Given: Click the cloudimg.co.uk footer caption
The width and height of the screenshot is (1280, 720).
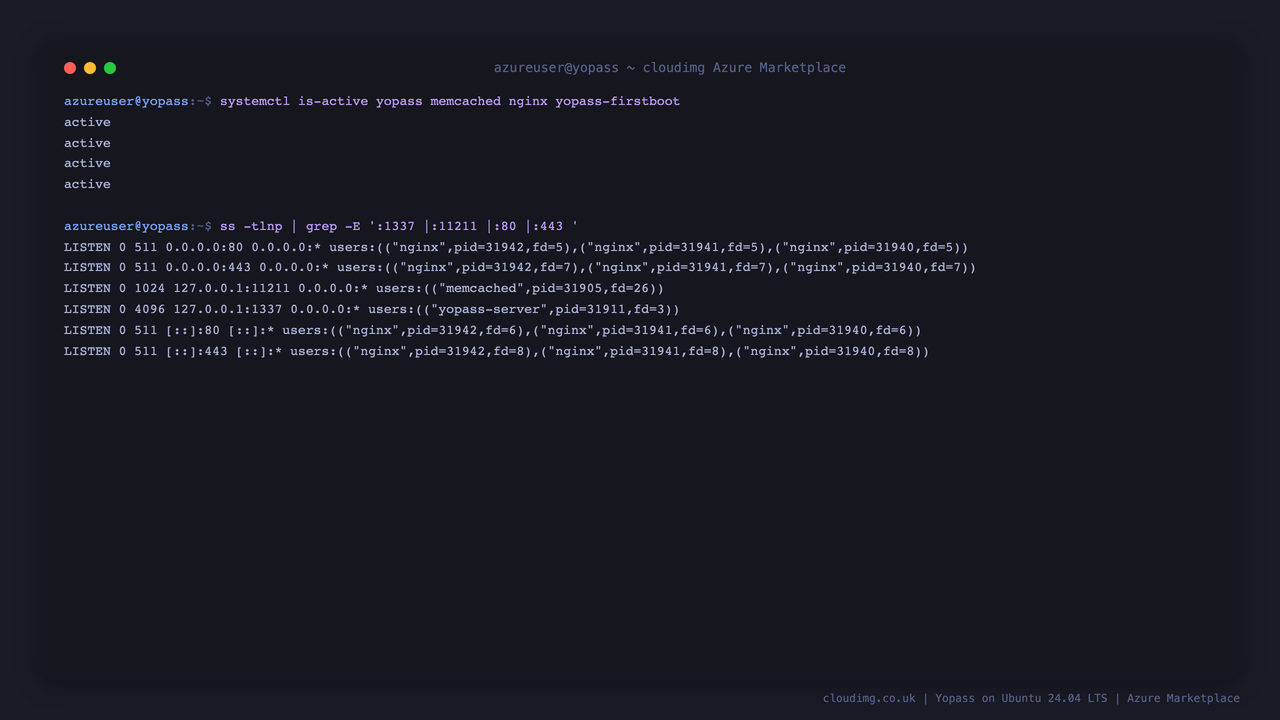Looking at the screenshot, I should tap(1031, 698).
